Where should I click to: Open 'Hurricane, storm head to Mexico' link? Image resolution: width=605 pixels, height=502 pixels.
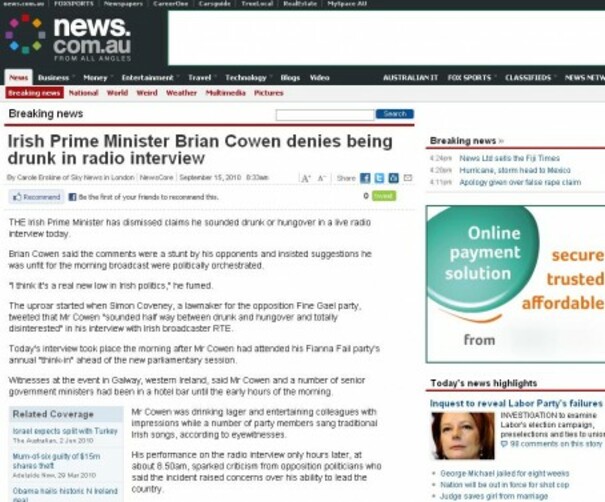click(515, 170)
